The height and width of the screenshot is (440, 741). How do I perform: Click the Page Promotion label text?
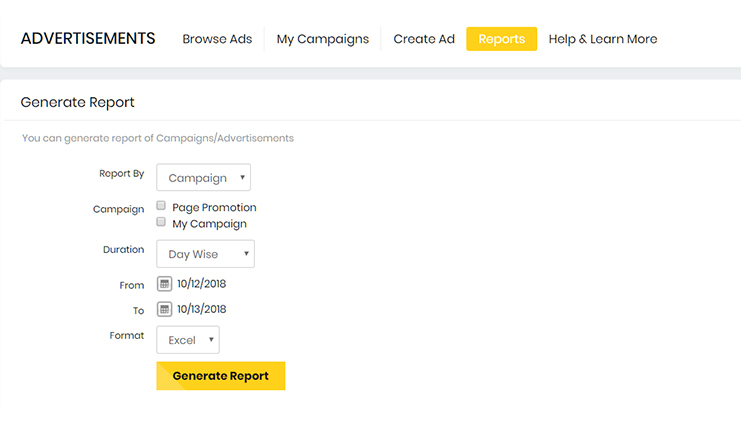click(x=214, y=208)
